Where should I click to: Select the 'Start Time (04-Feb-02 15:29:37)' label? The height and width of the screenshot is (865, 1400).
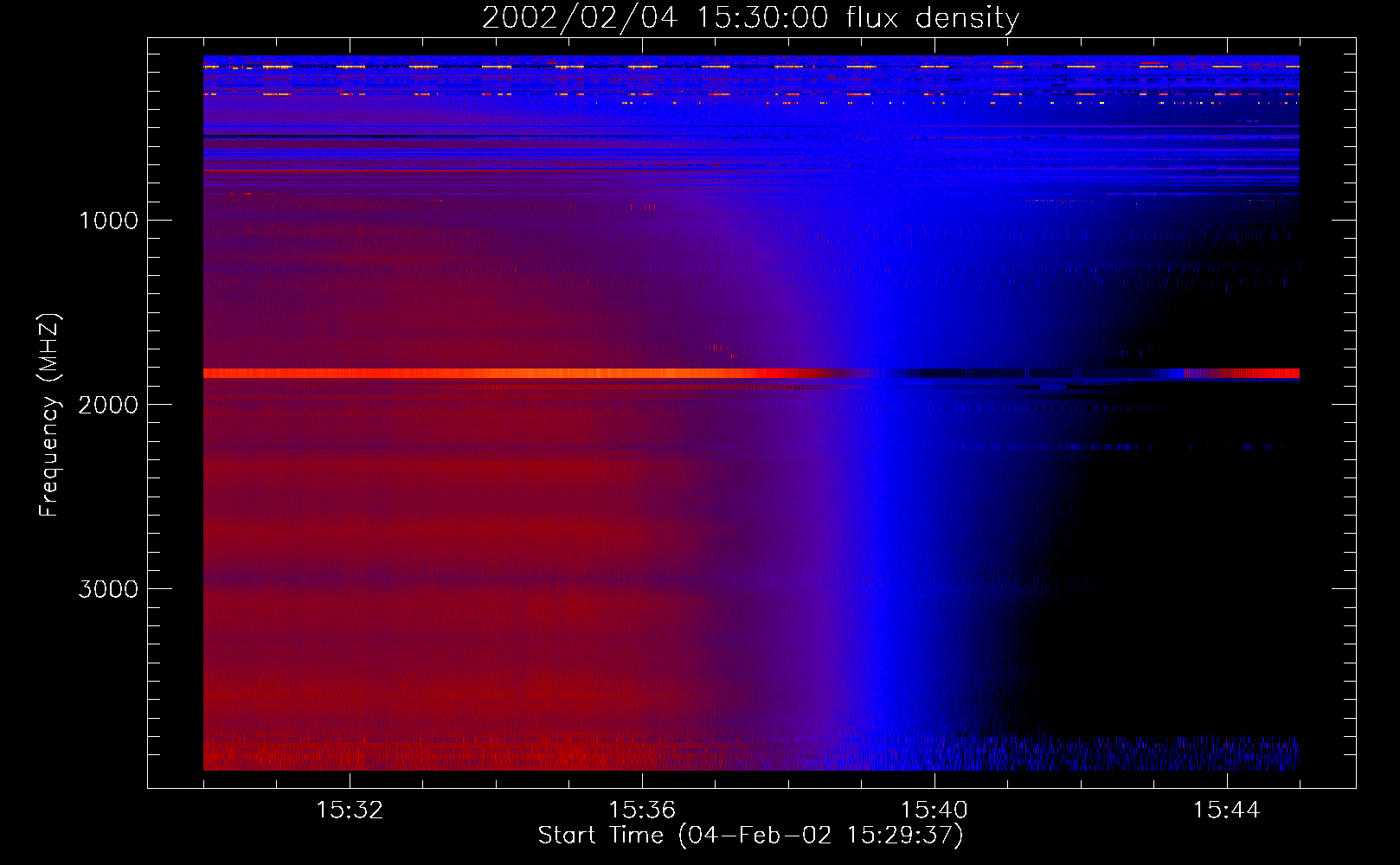tap(750, 836)
